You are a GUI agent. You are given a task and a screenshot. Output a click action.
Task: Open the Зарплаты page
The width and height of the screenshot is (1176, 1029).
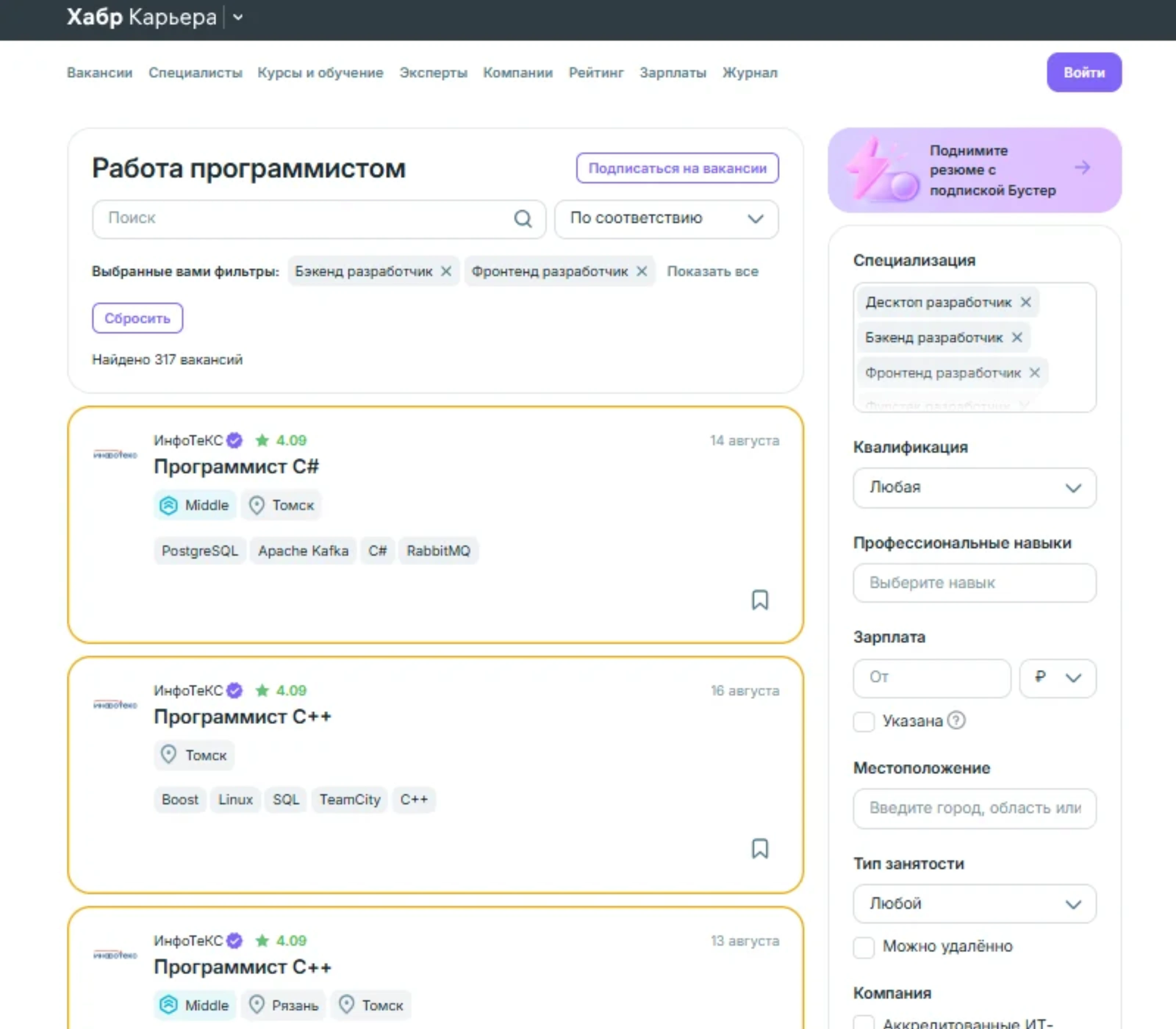[673, 73]
